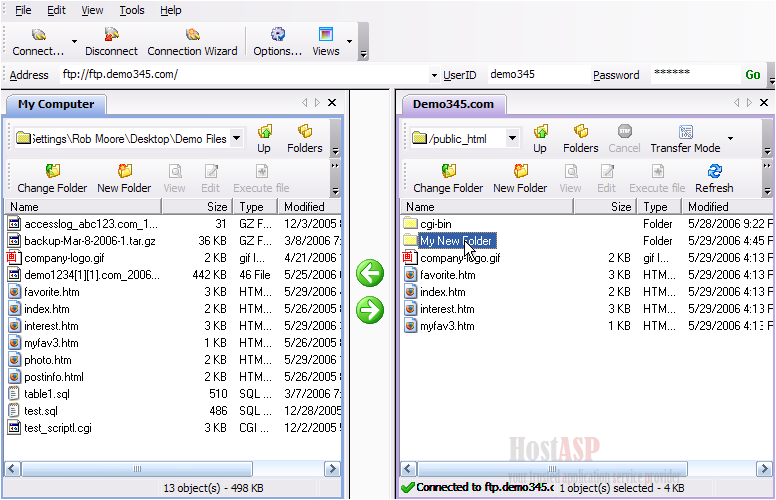This screenshot has width=776, height=500.
Task: Open the Edit menu
Action: tap(56, 10)
